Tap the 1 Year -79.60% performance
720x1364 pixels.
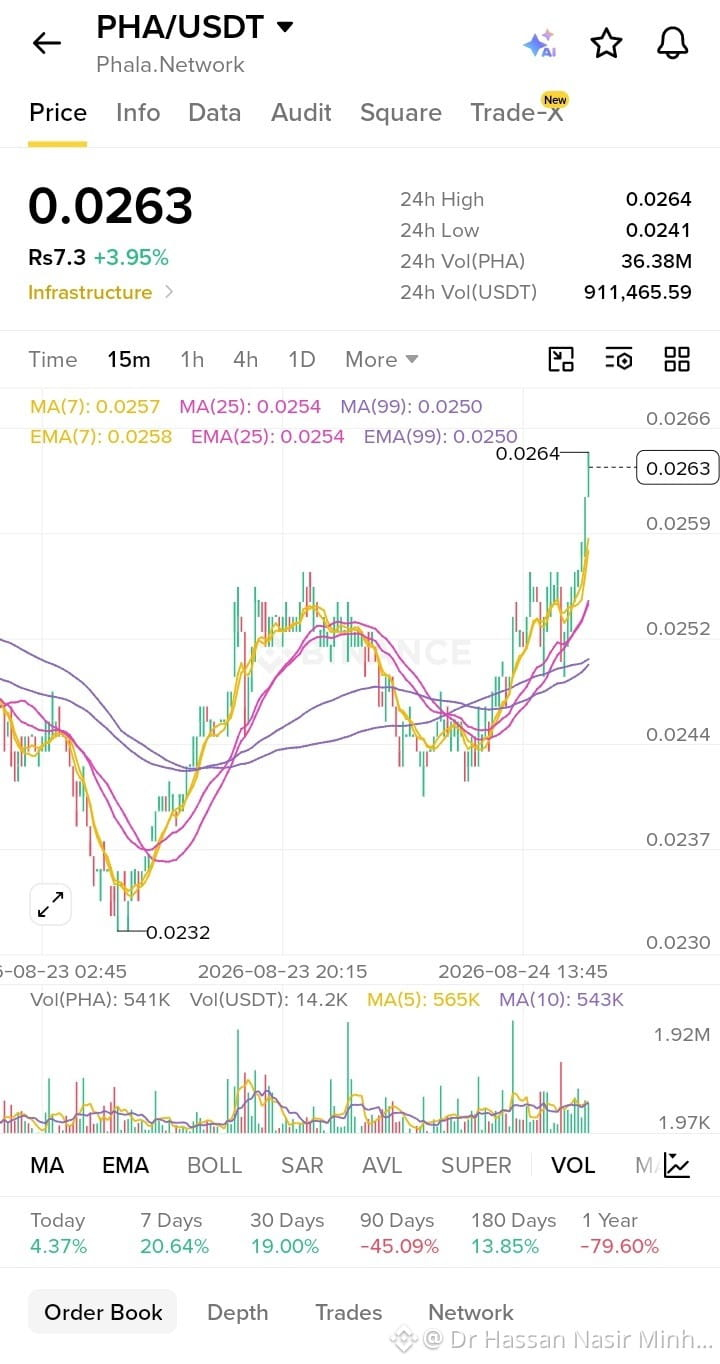click(621, 1233)
